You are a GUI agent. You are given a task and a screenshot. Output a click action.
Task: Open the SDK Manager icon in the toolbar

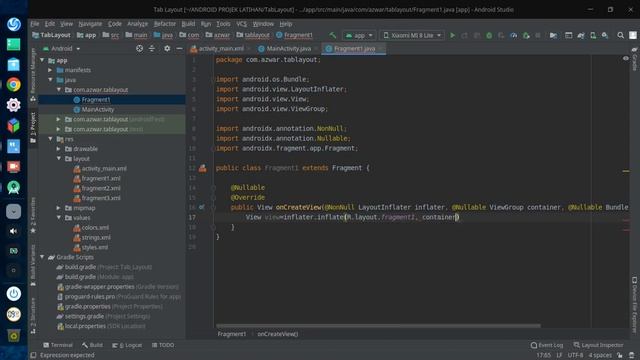click(605, 36)
